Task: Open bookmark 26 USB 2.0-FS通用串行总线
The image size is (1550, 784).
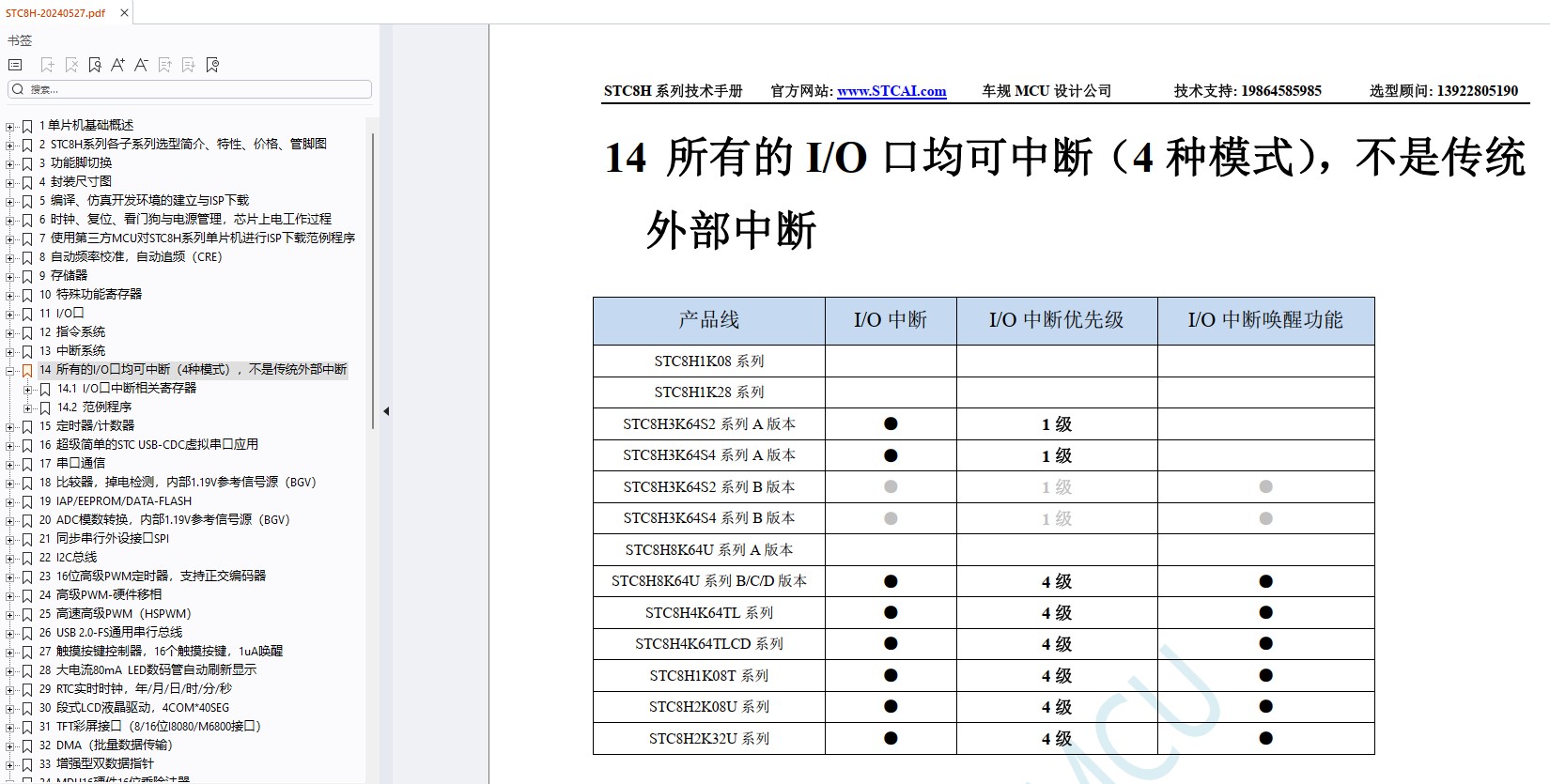Action: 110,632
